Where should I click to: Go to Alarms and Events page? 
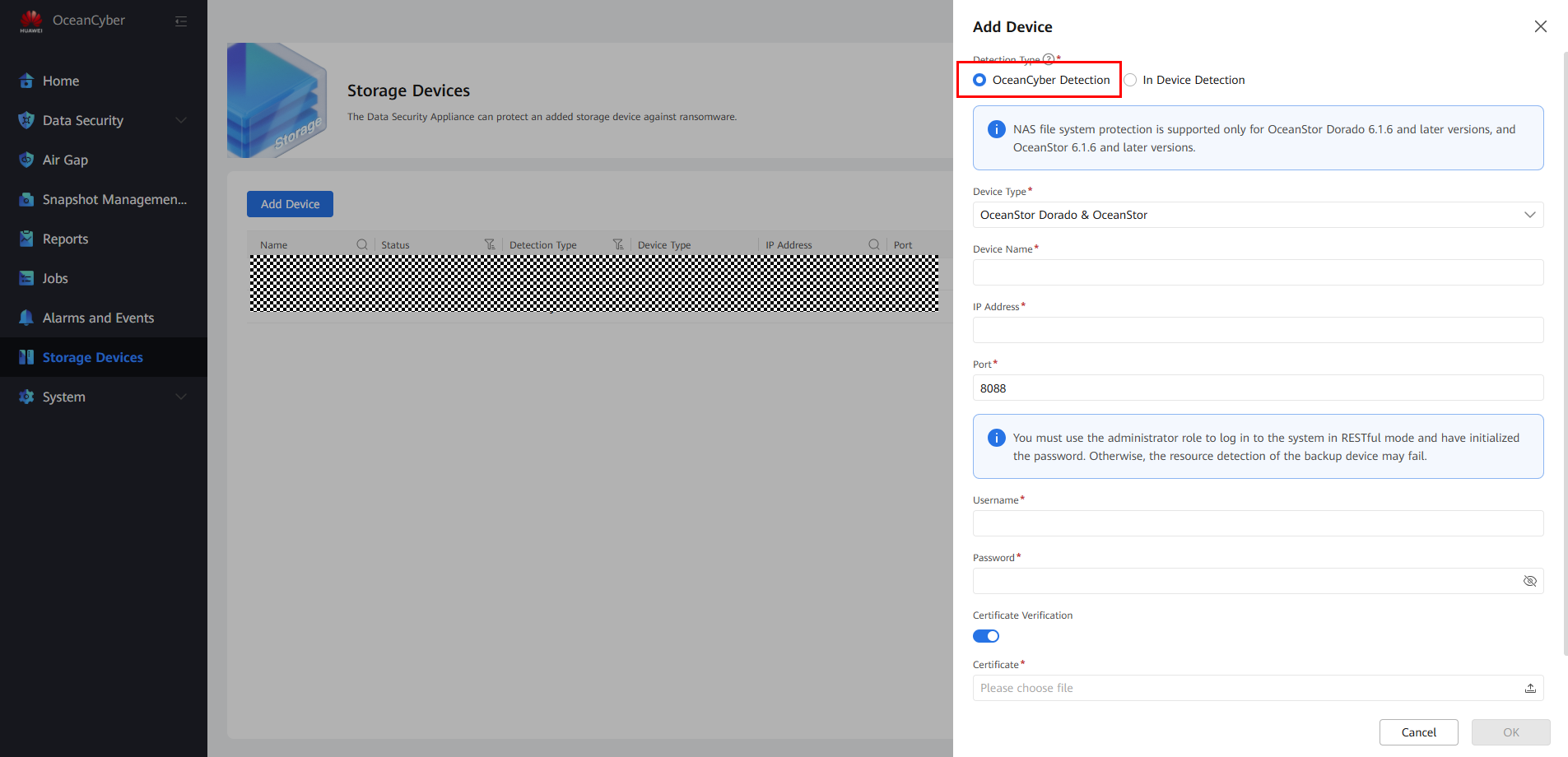tap(98, 318)
